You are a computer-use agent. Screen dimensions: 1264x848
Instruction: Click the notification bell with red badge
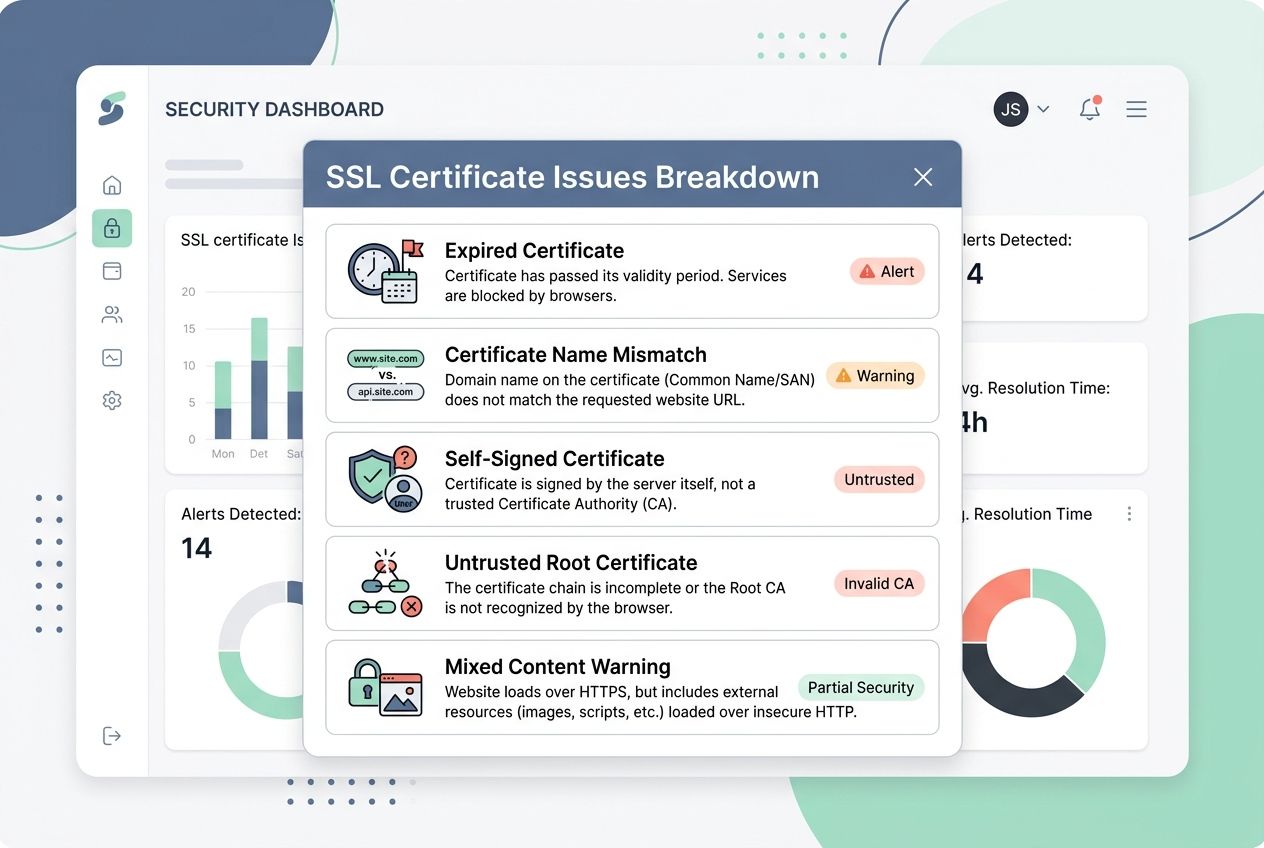[x=1089, y=109]
